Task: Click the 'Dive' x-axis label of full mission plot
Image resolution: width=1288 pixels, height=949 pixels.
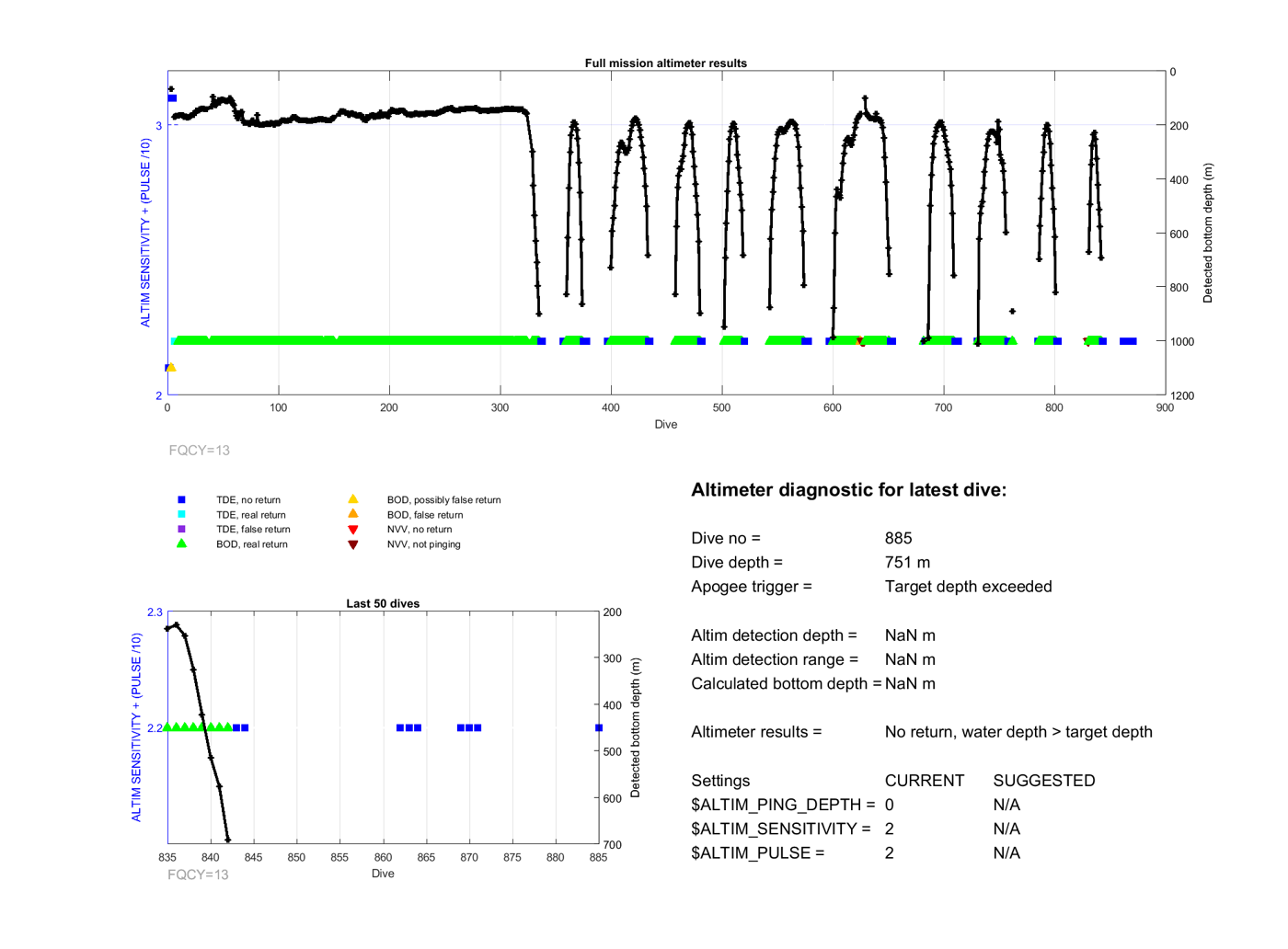Action: pos(666,425)
